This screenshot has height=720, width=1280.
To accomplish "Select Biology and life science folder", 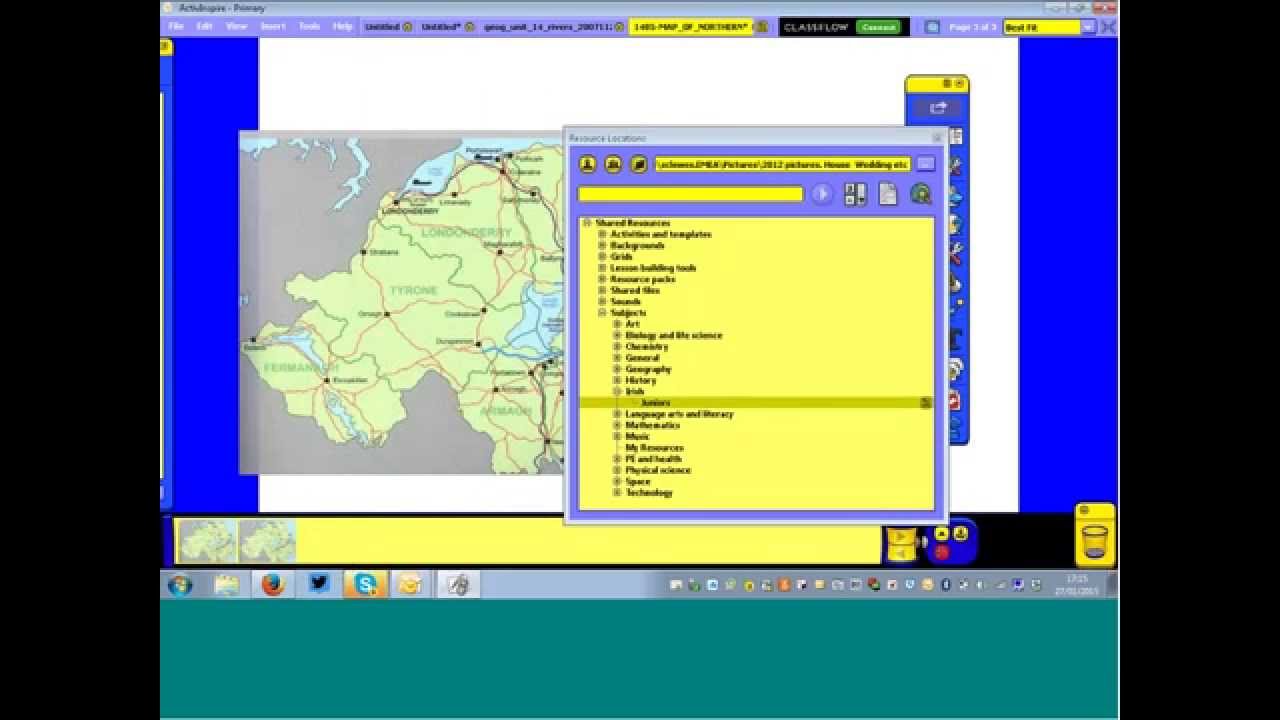I will [673, 335].
